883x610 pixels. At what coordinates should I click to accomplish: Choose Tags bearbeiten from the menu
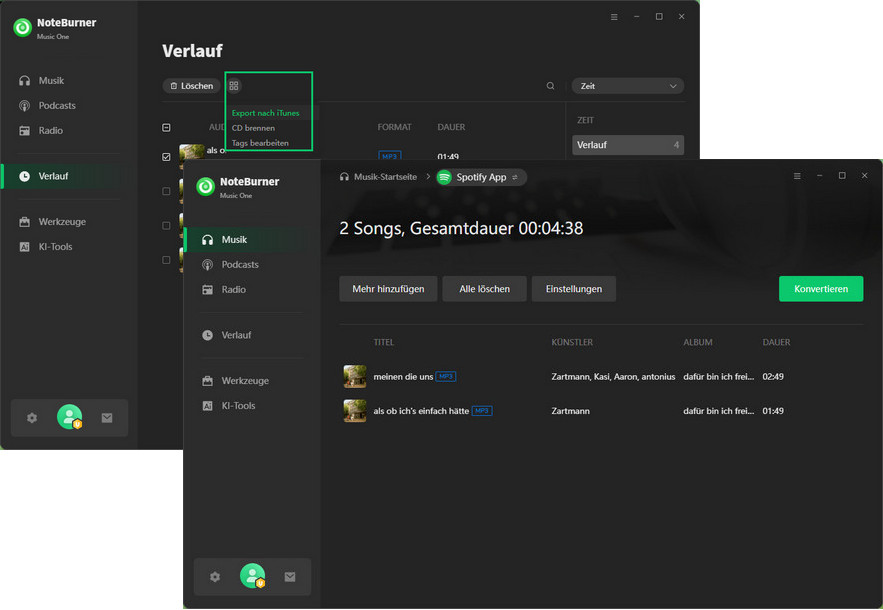pos(260,143)
